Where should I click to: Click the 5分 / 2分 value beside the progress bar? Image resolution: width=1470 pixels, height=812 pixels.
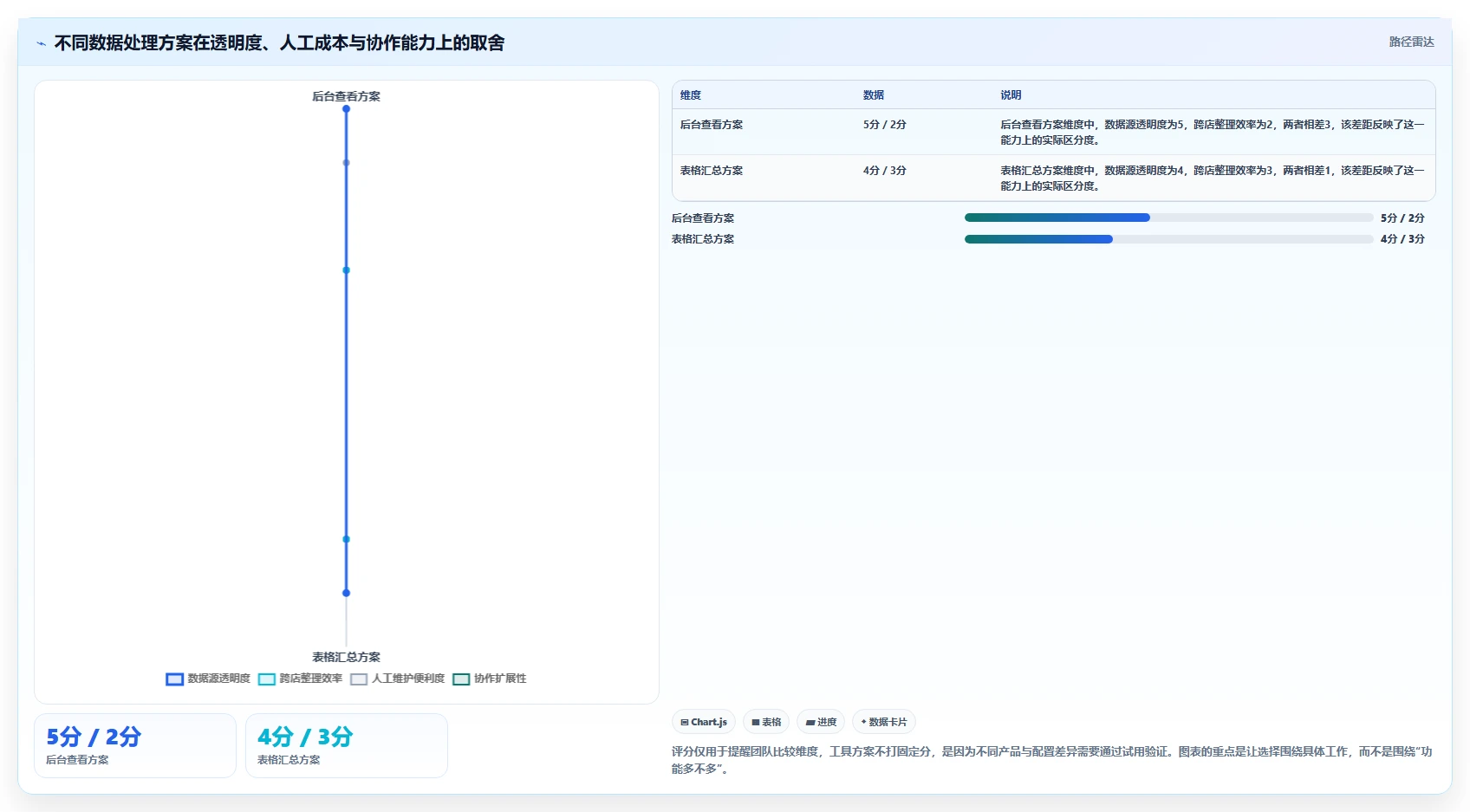1402,218
